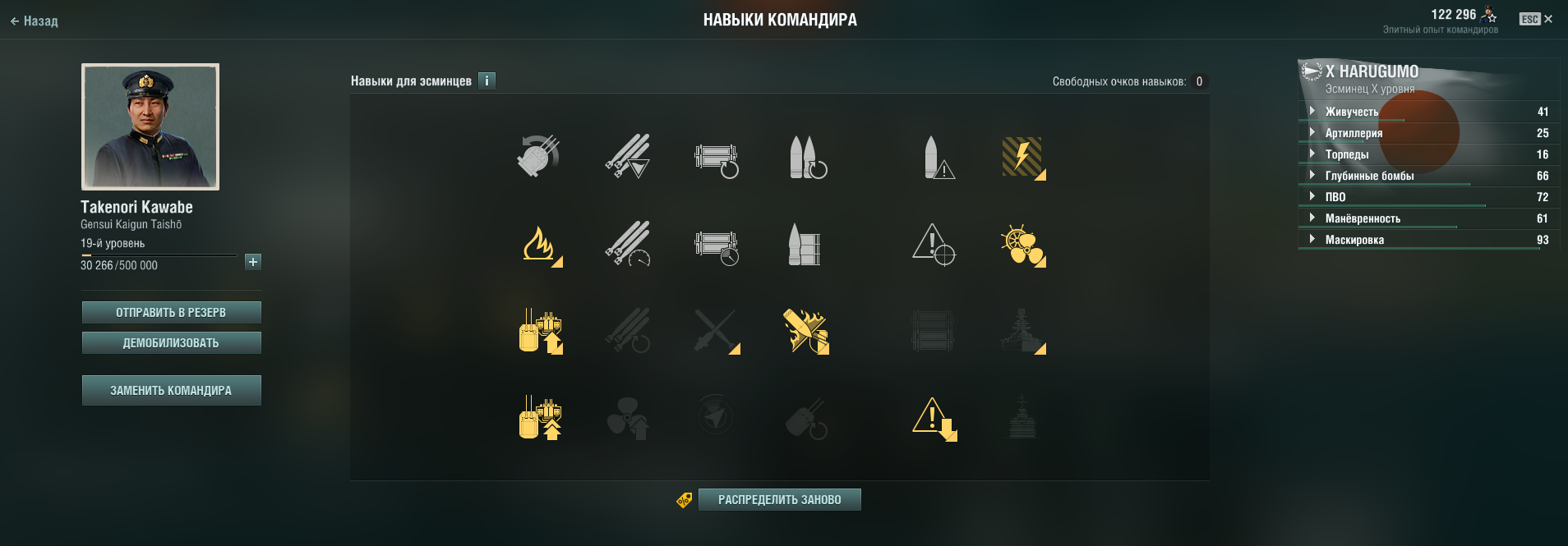Select the two shells reload skill
Screen dimensions: 1568x546
click(806, 157)
